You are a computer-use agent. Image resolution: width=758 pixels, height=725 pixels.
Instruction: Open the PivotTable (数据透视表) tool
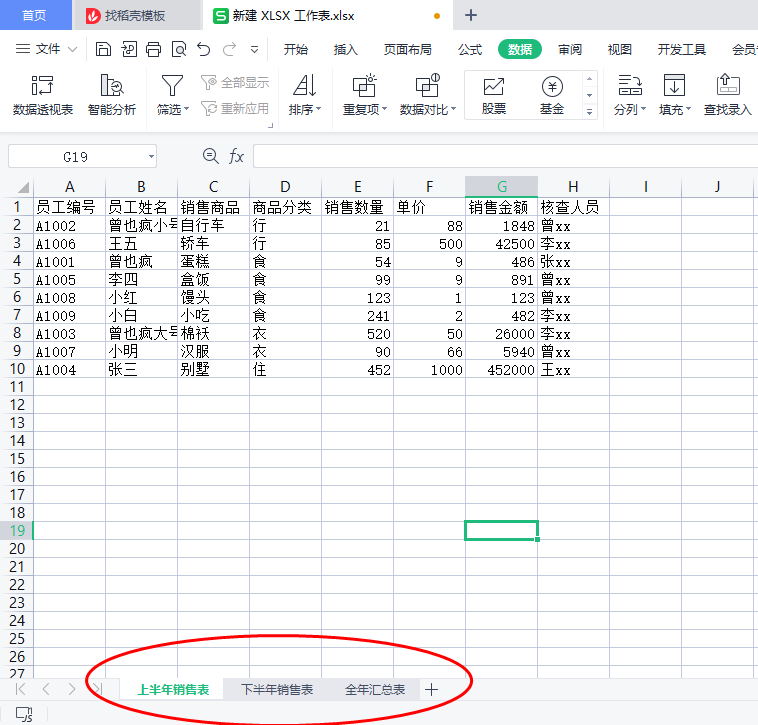(x=43, y=95)
